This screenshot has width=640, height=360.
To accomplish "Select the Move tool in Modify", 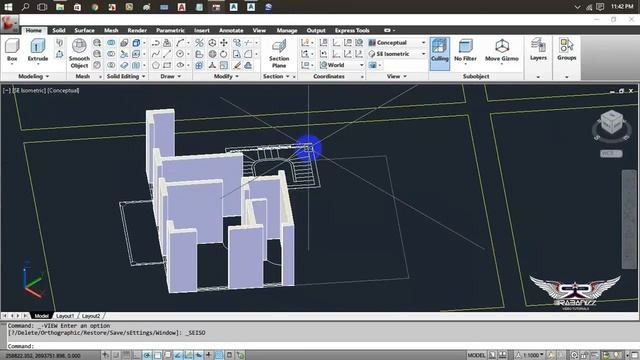I will click(x=224, y=42).
